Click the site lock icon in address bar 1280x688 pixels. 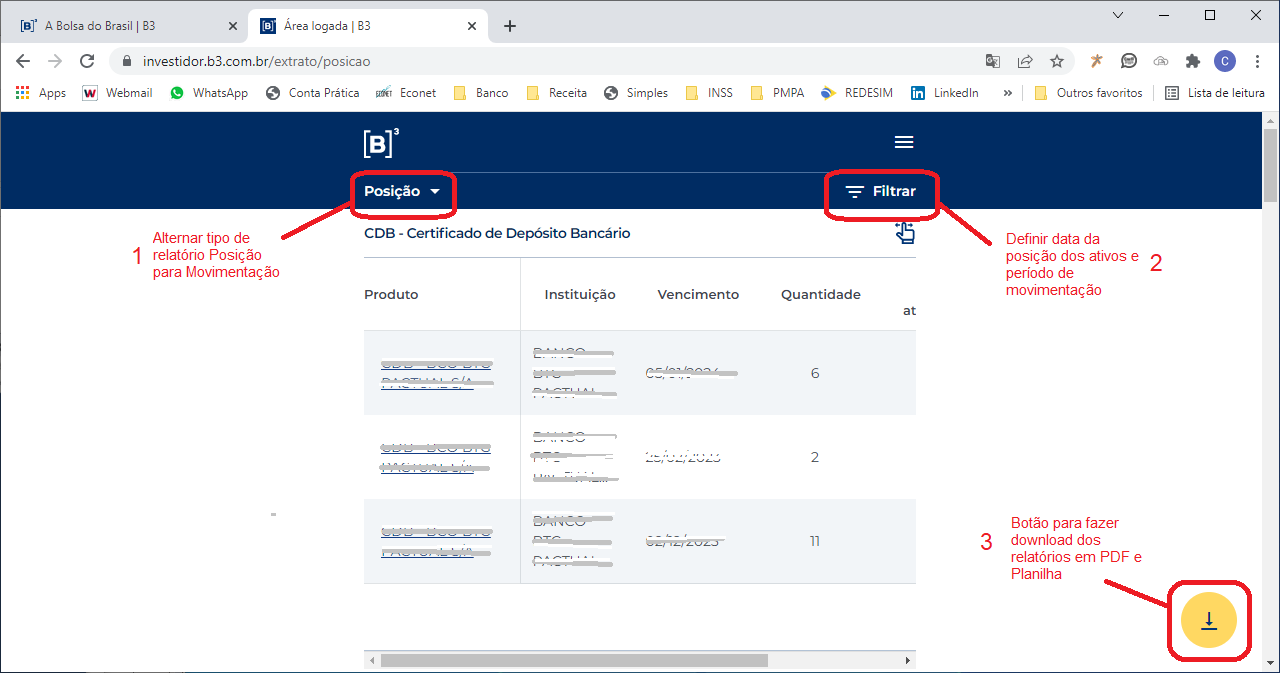click(x=126, y=61)
